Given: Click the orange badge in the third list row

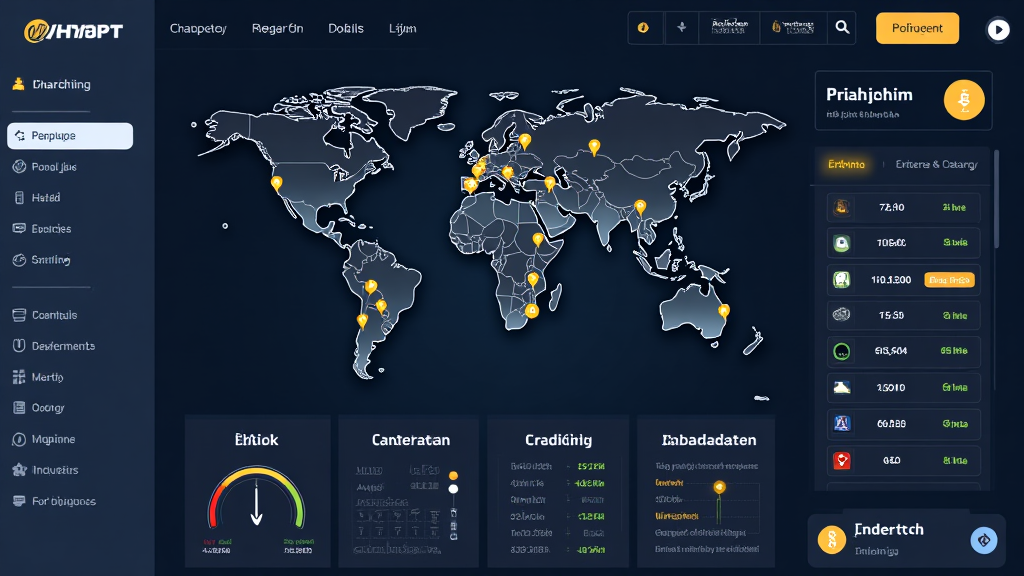Looking at the screenshot, I should click(x=949, y=280).
